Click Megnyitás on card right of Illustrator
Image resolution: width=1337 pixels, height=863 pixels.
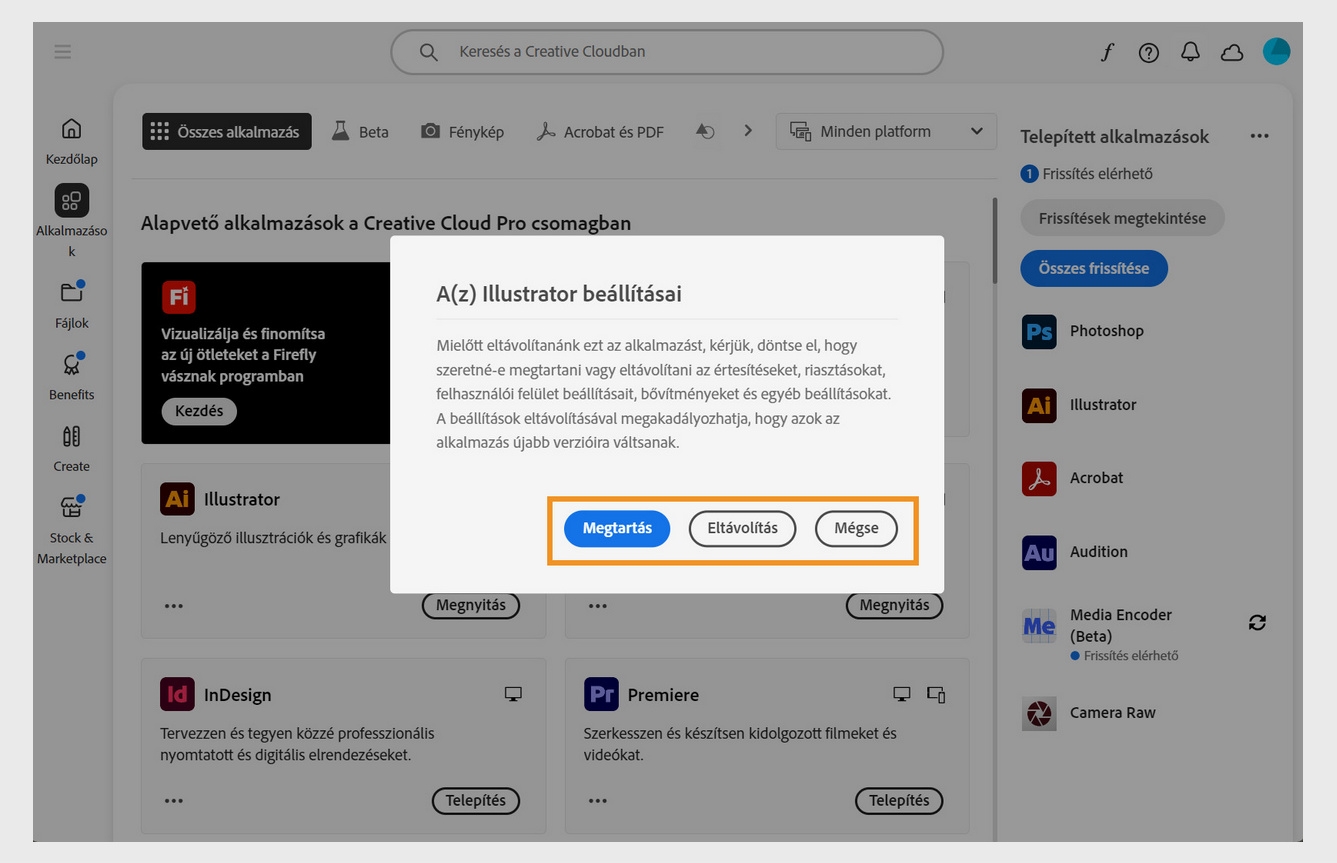point(894,605)
